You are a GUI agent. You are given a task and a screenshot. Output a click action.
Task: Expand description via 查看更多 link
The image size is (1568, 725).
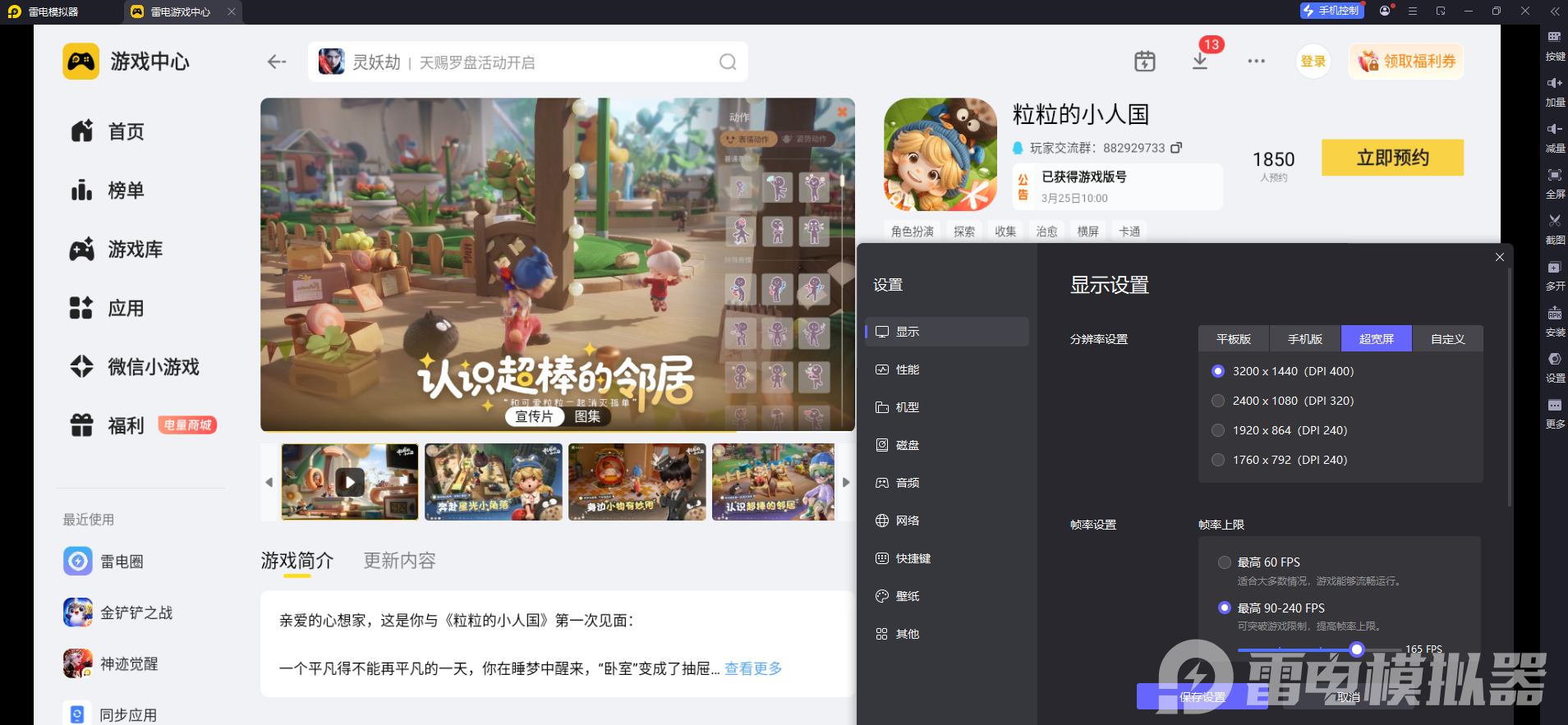753,668
